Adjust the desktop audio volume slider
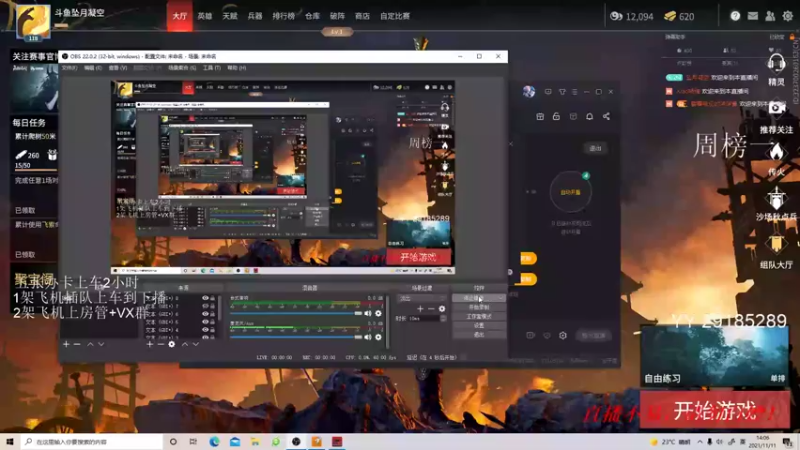This screenshot has width=800, height=450. pos(295,313)
